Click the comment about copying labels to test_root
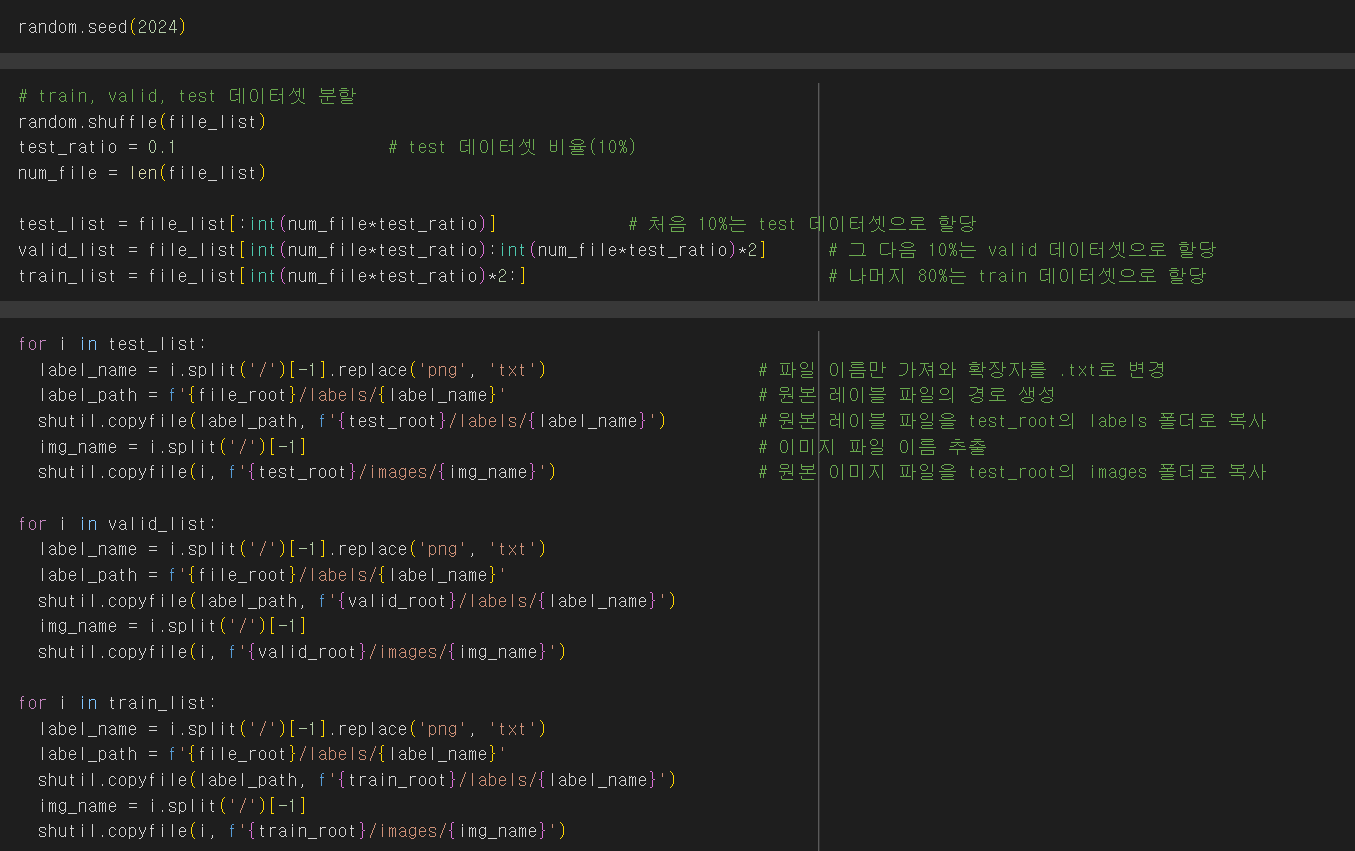The image size is (1355, 851). [x=1012, y=421]
